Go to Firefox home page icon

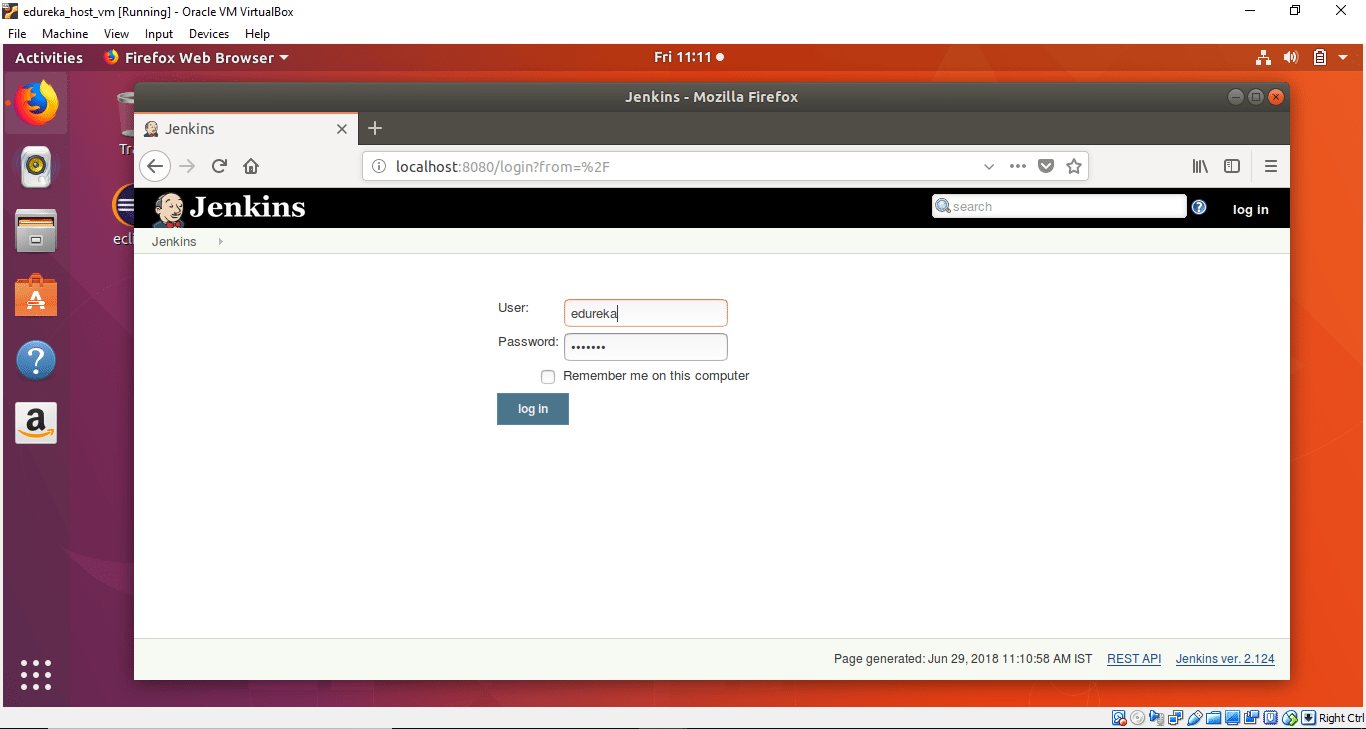251,166
